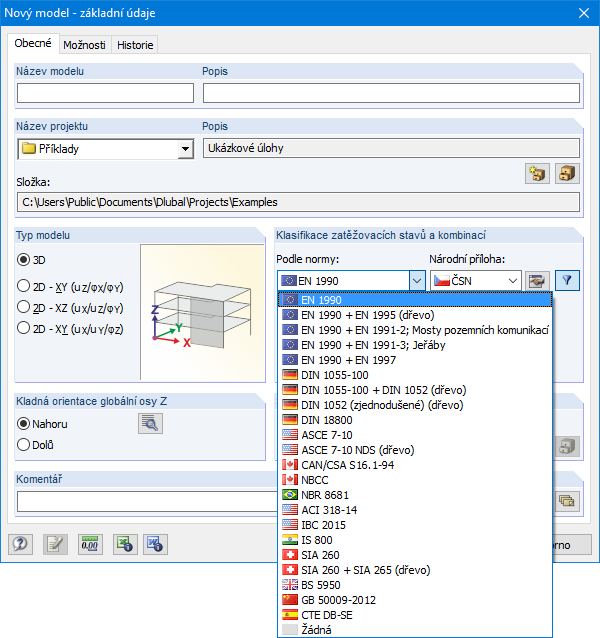Image resolution: width=600 pixels, height=638 pixels.
Task: Choose NBR 8681 standard
Action: [415, 495]
